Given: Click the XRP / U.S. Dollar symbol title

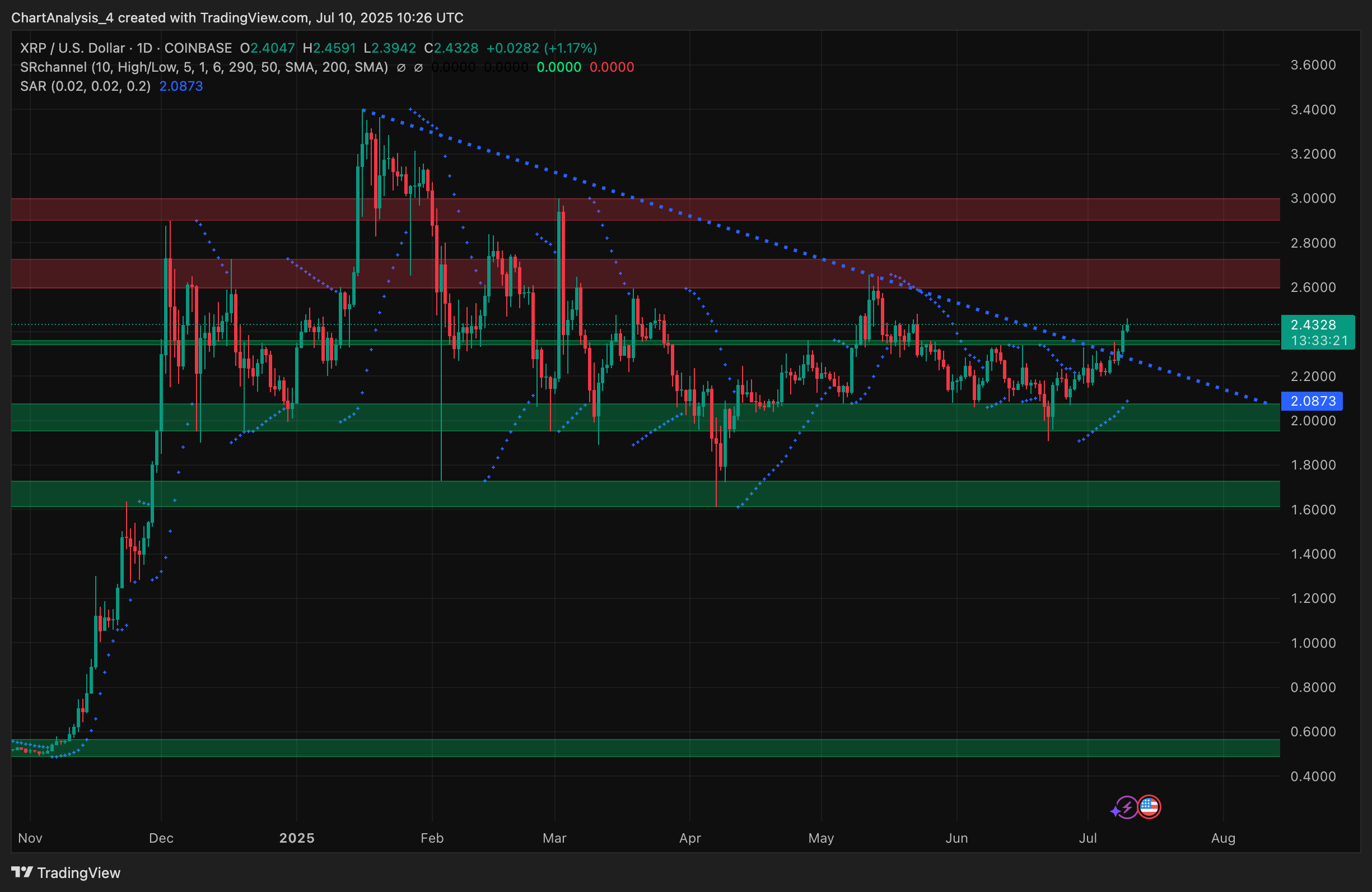Looking at the screenshot, I should pyautogui.click(x=73, y=48).
